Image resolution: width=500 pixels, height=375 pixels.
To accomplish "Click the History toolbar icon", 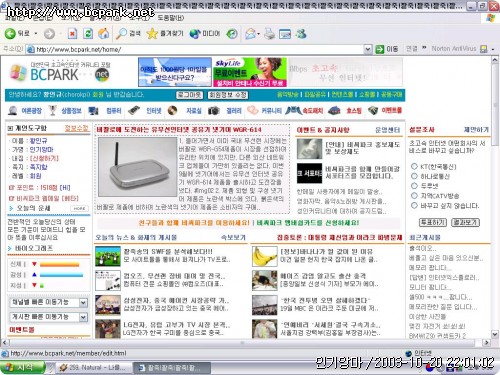I will tap(232, 34).
